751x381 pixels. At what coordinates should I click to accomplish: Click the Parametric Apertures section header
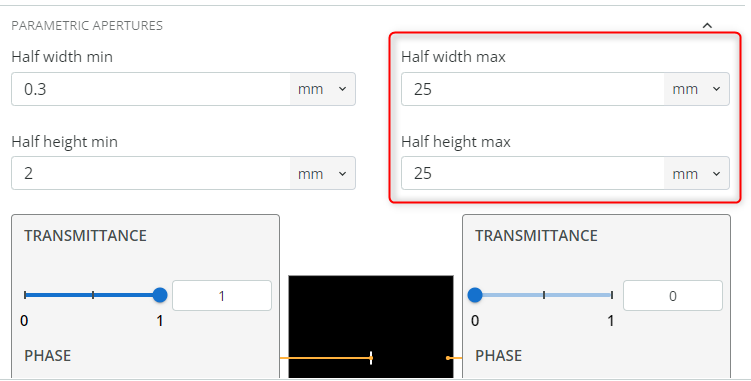click(87, 25)
